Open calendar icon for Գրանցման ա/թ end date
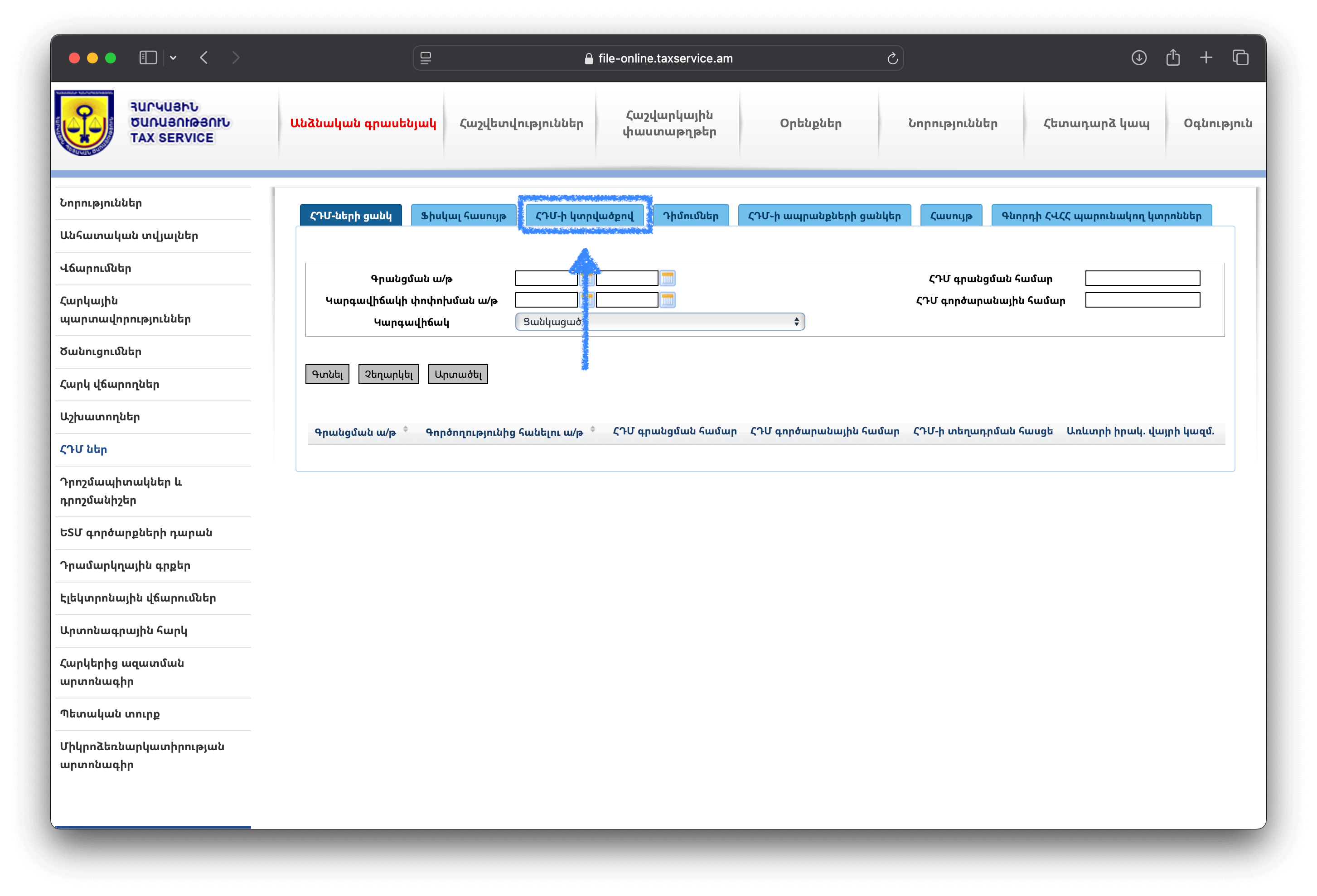 (x=668, y=278)
